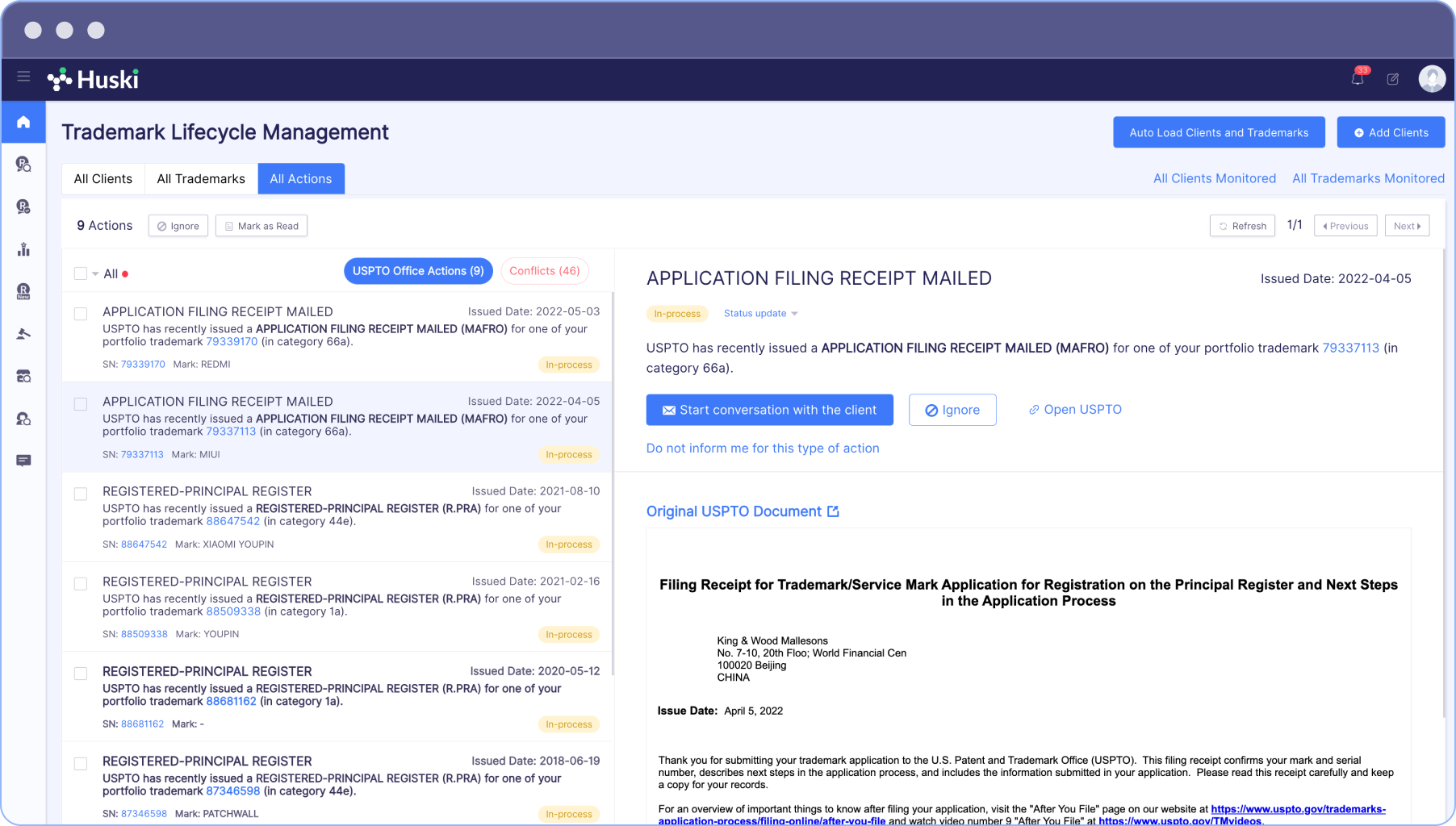Screen dimensions: 1456x826
Task: Open notifications via the bell icon
Action: coord(1358,79)
